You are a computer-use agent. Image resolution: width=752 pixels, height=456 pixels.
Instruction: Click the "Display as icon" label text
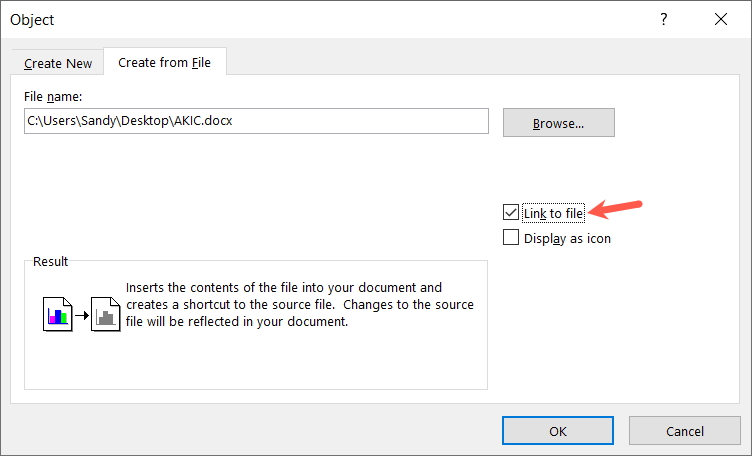click(x=567, y=238)
